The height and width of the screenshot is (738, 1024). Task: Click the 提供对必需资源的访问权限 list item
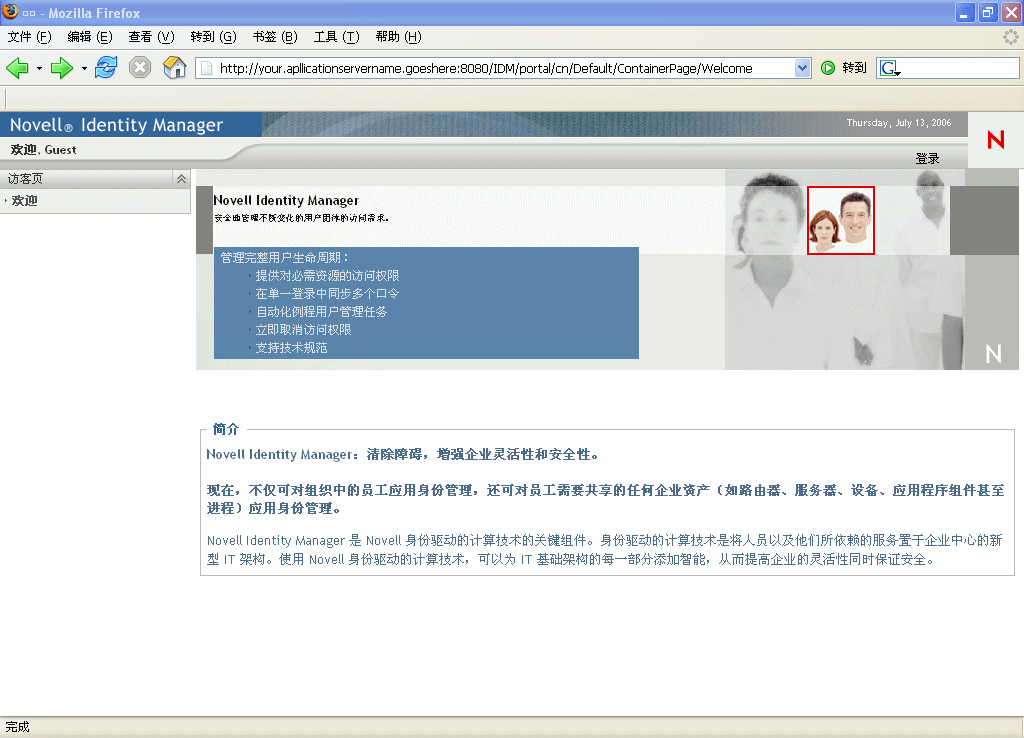pos(329,275)
